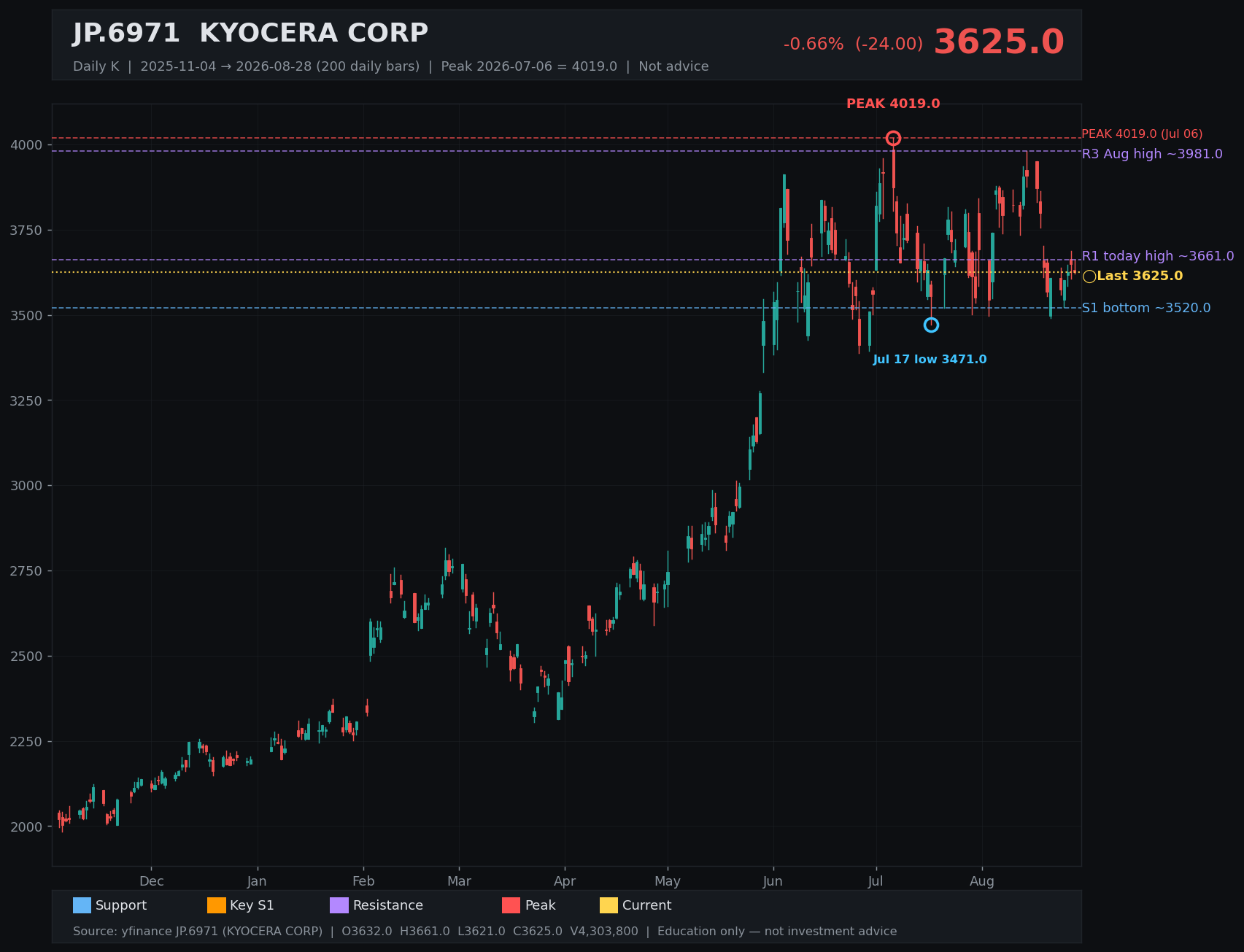1244x952 pixels.
Task: Select the yellow circle beside 'Last 3625.0'
Action: [x=1089, y=276]
